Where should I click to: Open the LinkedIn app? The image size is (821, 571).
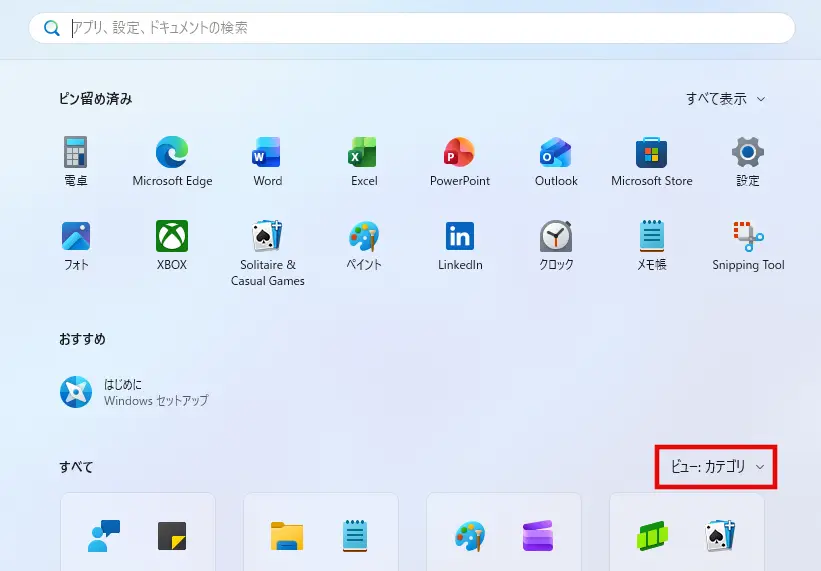460,245
